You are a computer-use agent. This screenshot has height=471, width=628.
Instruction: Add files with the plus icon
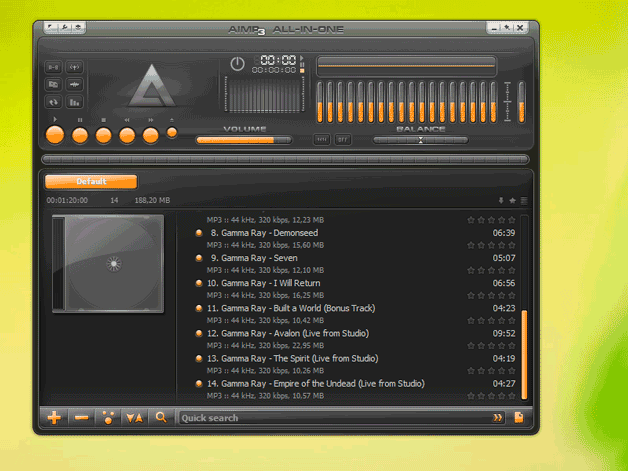click(54, 417)
